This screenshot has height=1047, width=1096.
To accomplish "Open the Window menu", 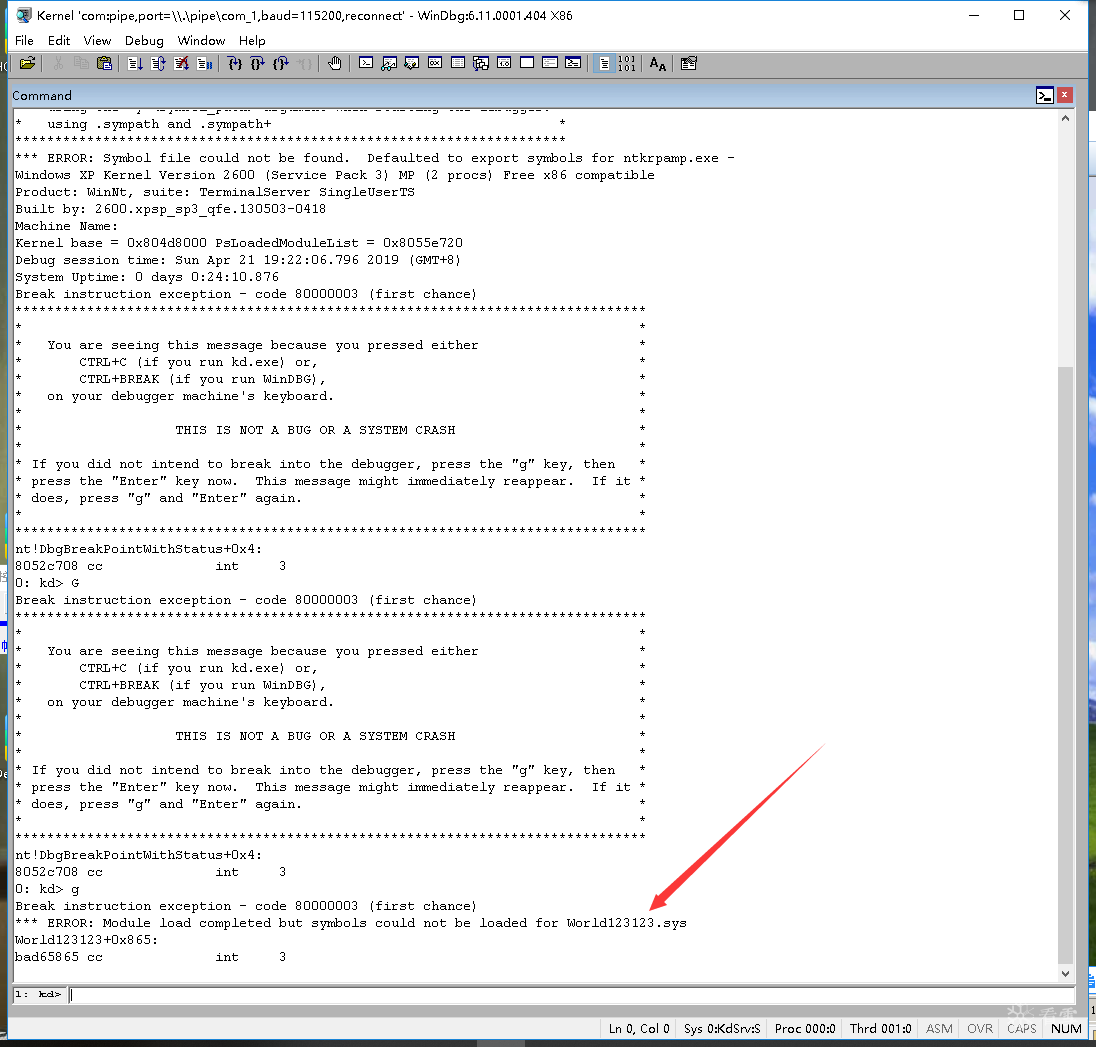I will 201,41.
